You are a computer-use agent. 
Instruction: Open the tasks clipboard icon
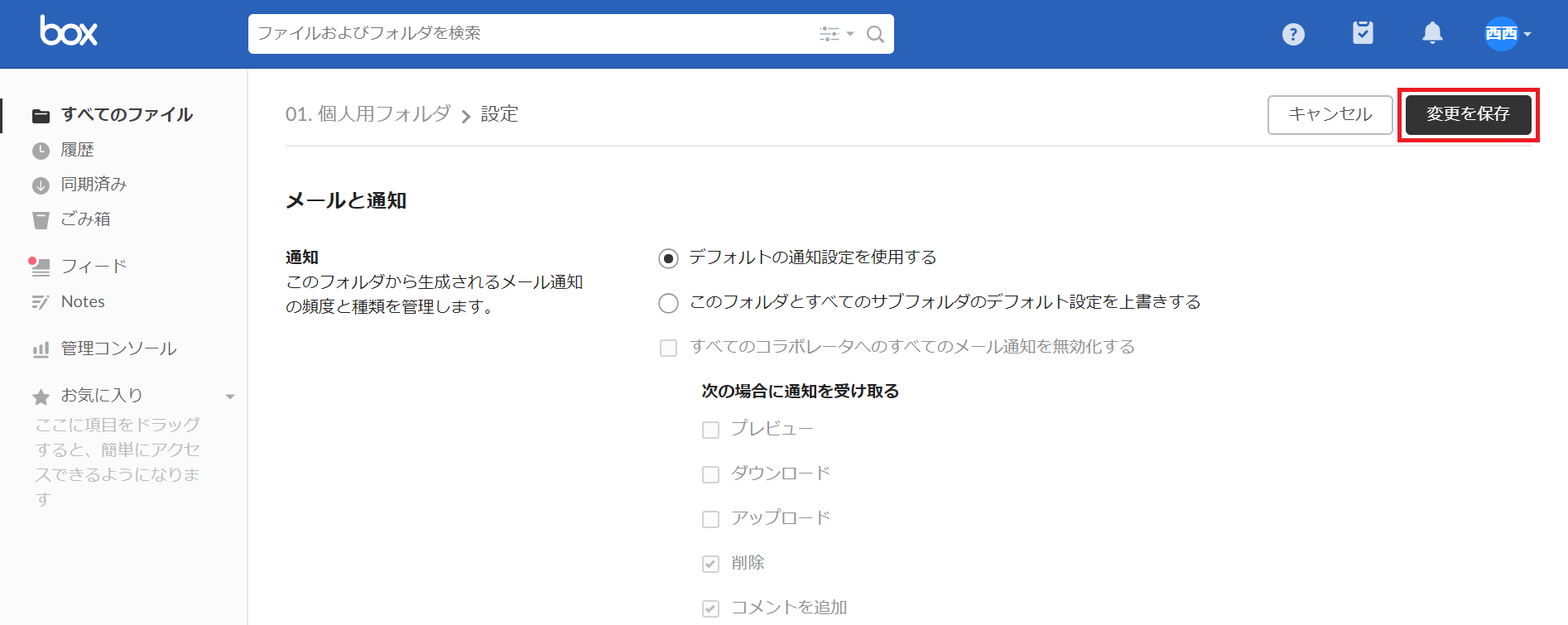pyautogui.click(x=1363, y=32)
